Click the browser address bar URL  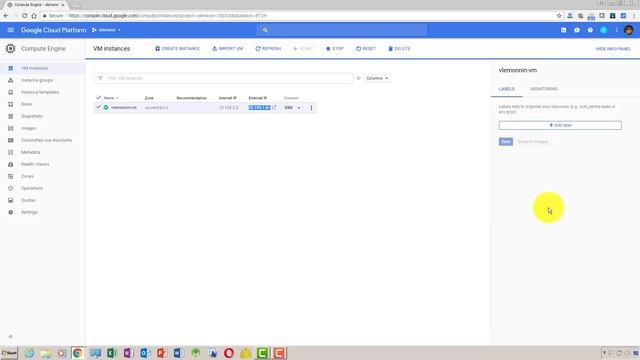click(167, 16)
